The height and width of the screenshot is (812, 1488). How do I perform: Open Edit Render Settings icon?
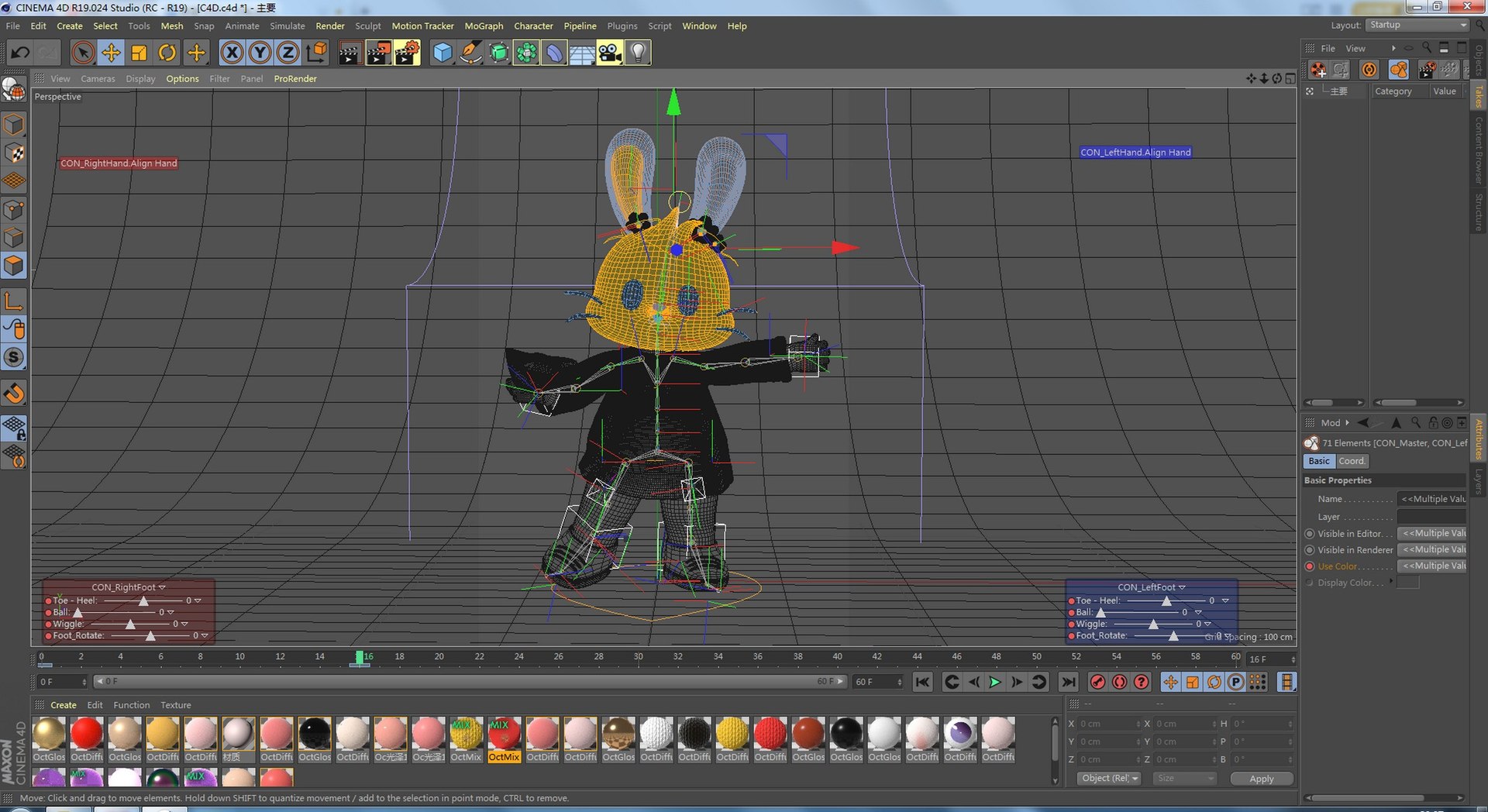(407, 53)
